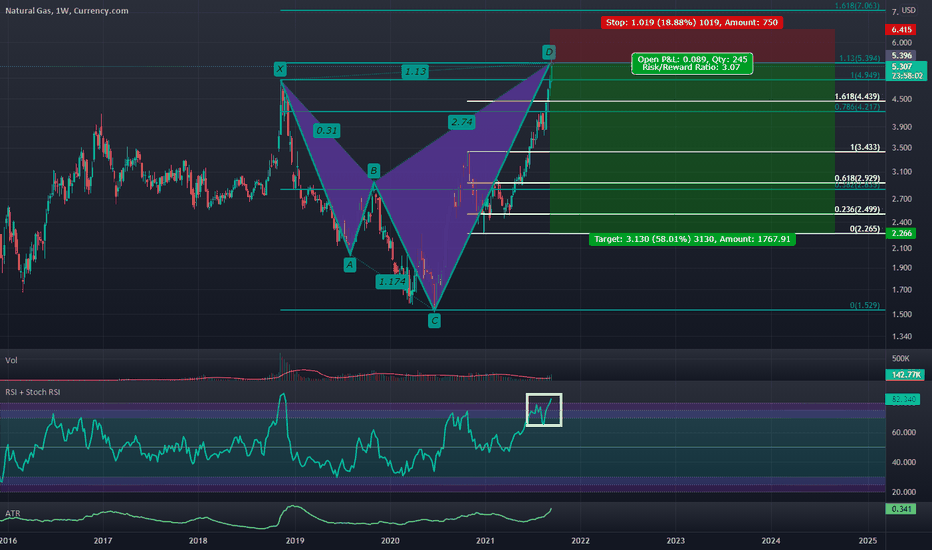Click the 0(1.529) Fibonacci level label
Viewport: 932px width, 550px height.
click(x=865, y=306)
